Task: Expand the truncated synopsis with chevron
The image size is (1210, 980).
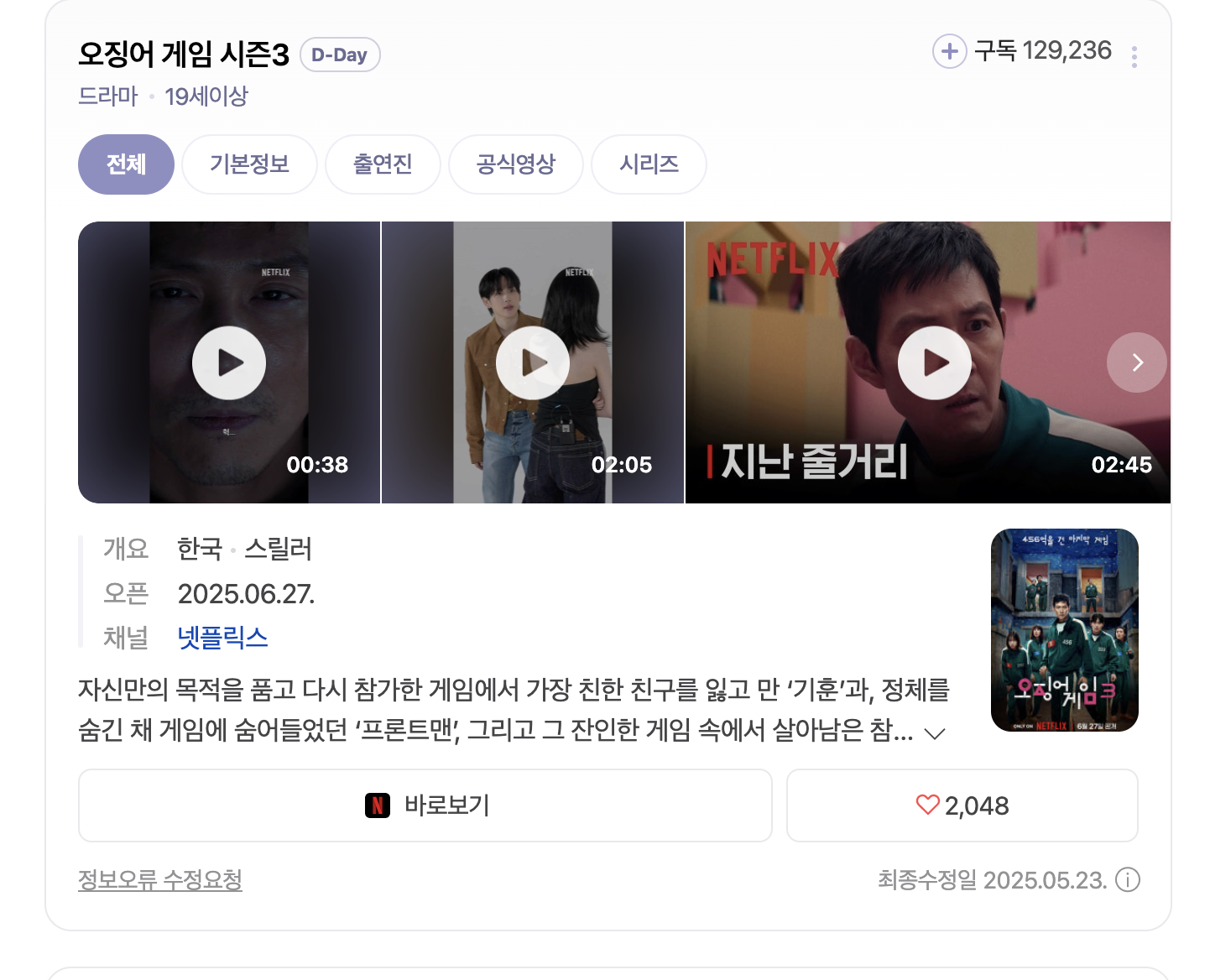Action: 935,734
